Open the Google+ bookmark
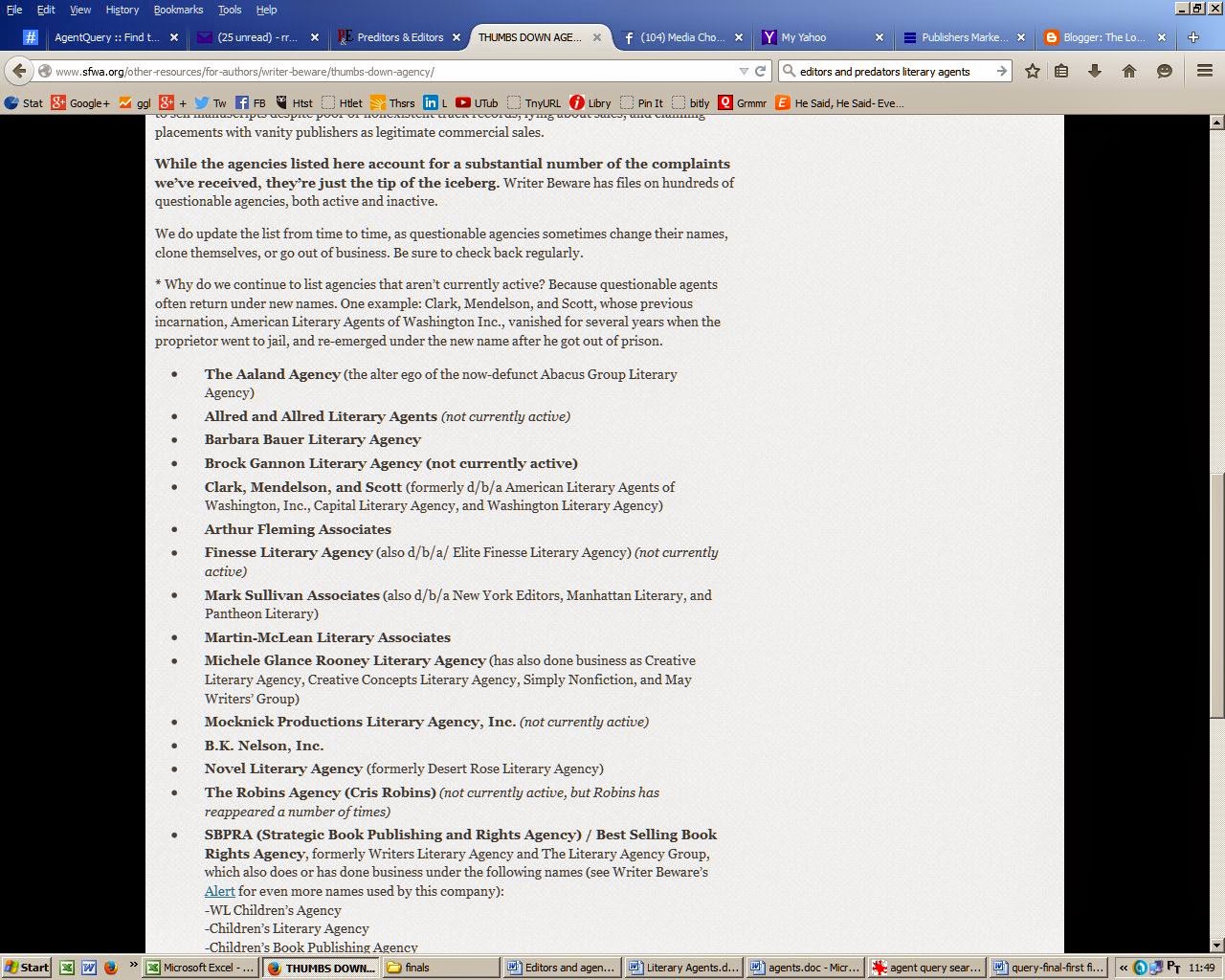The height and width of the screenshot is (980, 1225). click(80, 102)
